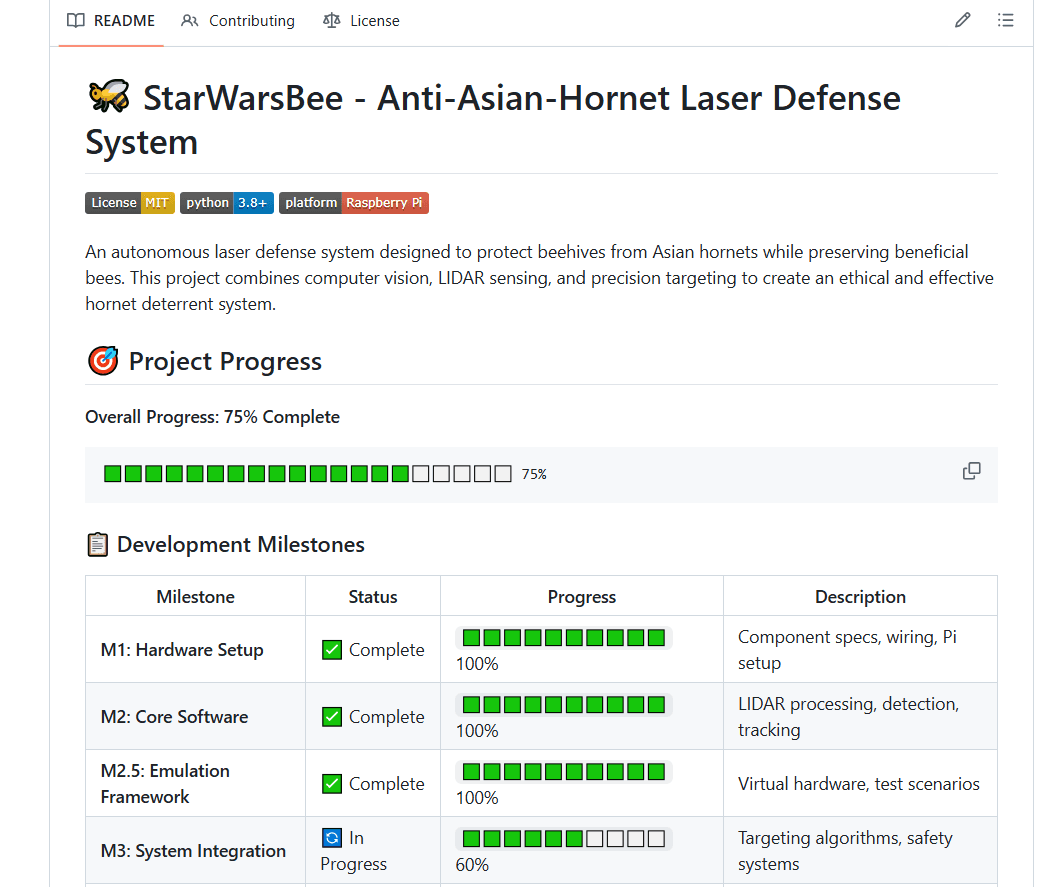Open the outline icon at top right
This screenshot has height=887, width=1062.
(x=1005, y=20)
